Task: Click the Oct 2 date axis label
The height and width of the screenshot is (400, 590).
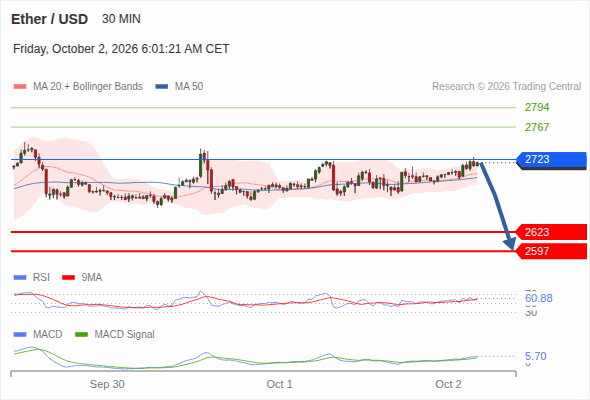Action: [x=448, y=384]
